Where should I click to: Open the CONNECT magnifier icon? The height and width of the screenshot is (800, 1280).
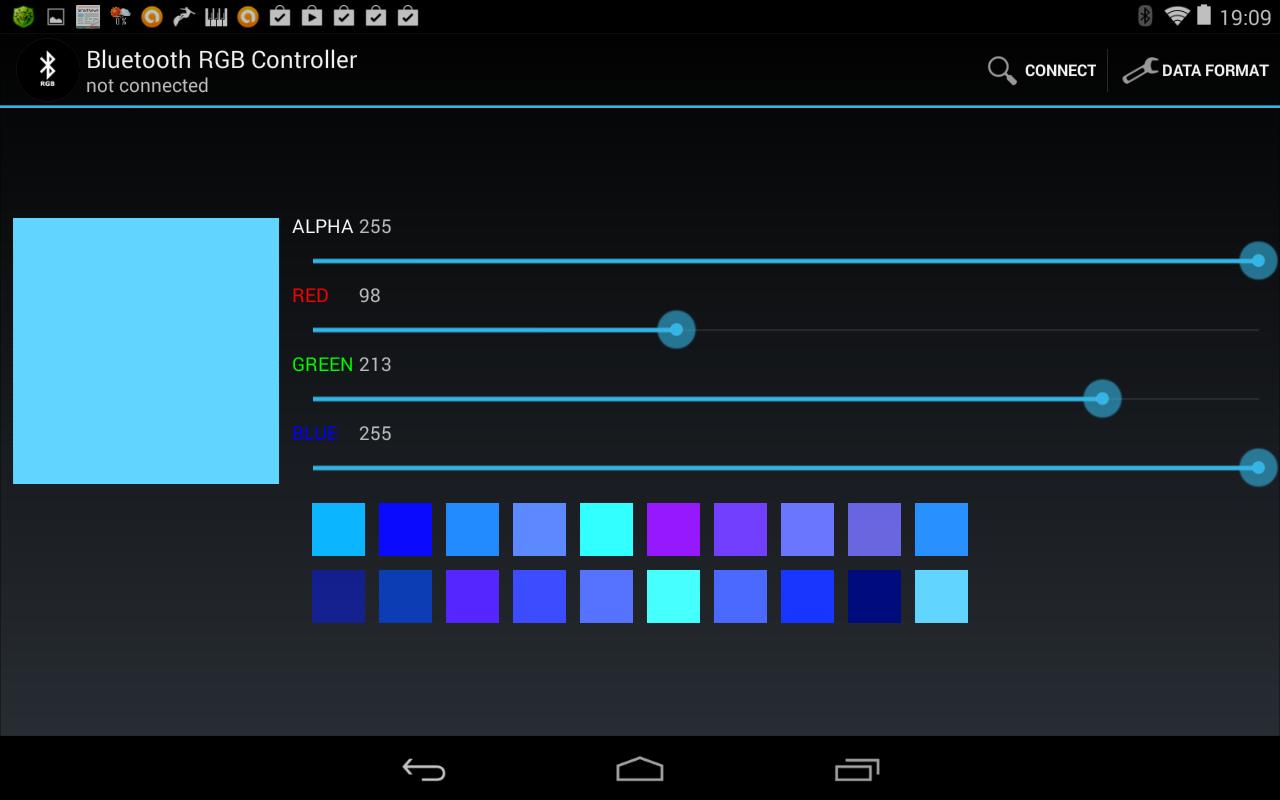pos(1001,70)
